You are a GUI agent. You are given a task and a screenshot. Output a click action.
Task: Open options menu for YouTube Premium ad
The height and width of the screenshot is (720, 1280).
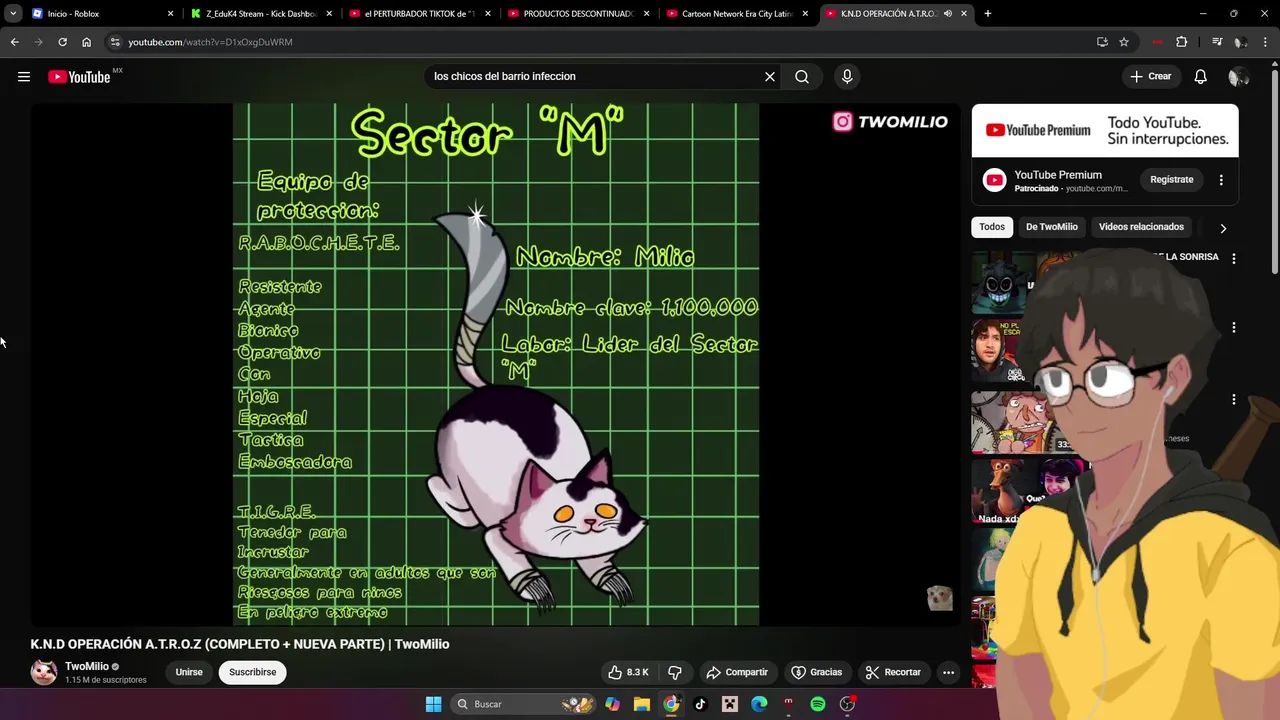[1221, 180]
